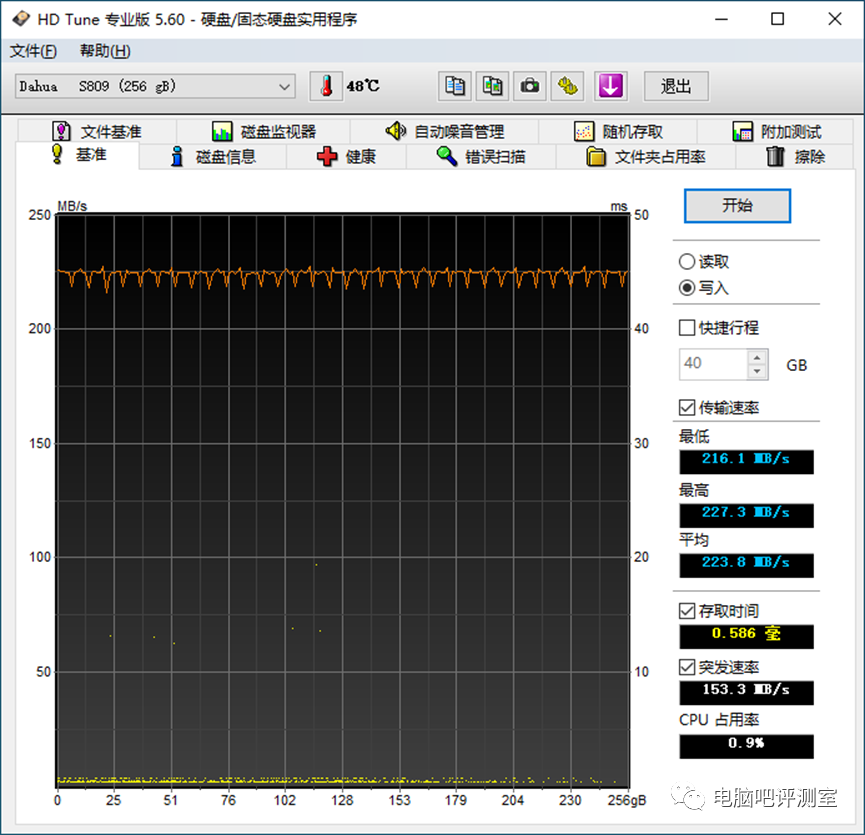Open the 帮助(H) menu
The width and height of the screenshot is (865, 835).
point(105,51)
